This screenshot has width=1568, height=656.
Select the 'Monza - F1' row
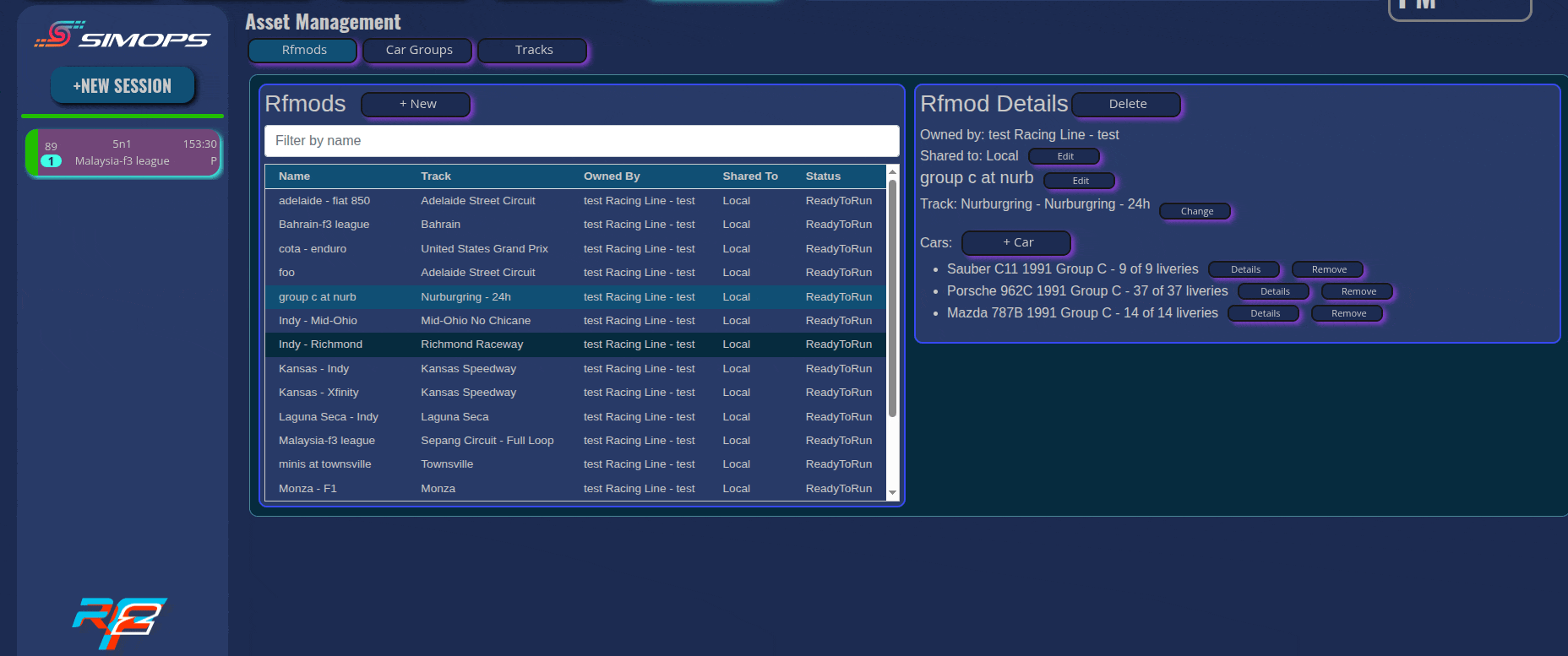(x=575, y=489)
